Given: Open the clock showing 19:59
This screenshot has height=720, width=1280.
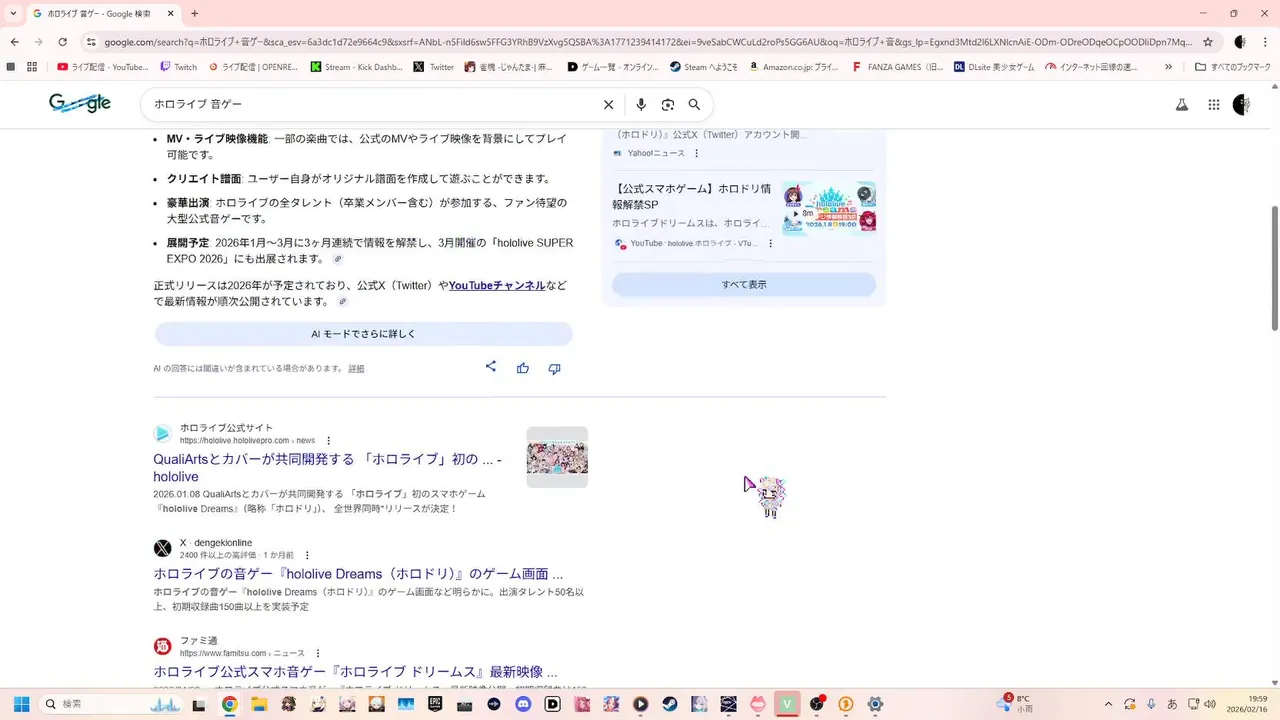Looking at the screenshot, I should pos(1229,704).
